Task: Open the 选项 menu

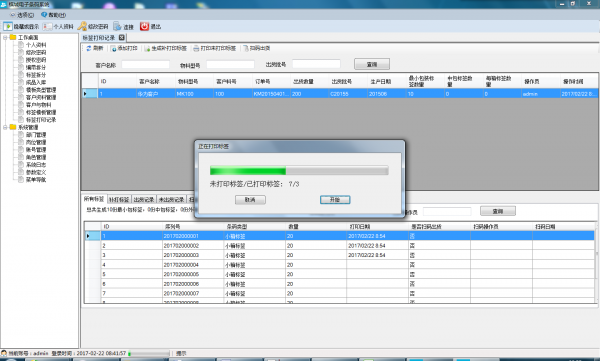Action: click(x=22, y=15)
